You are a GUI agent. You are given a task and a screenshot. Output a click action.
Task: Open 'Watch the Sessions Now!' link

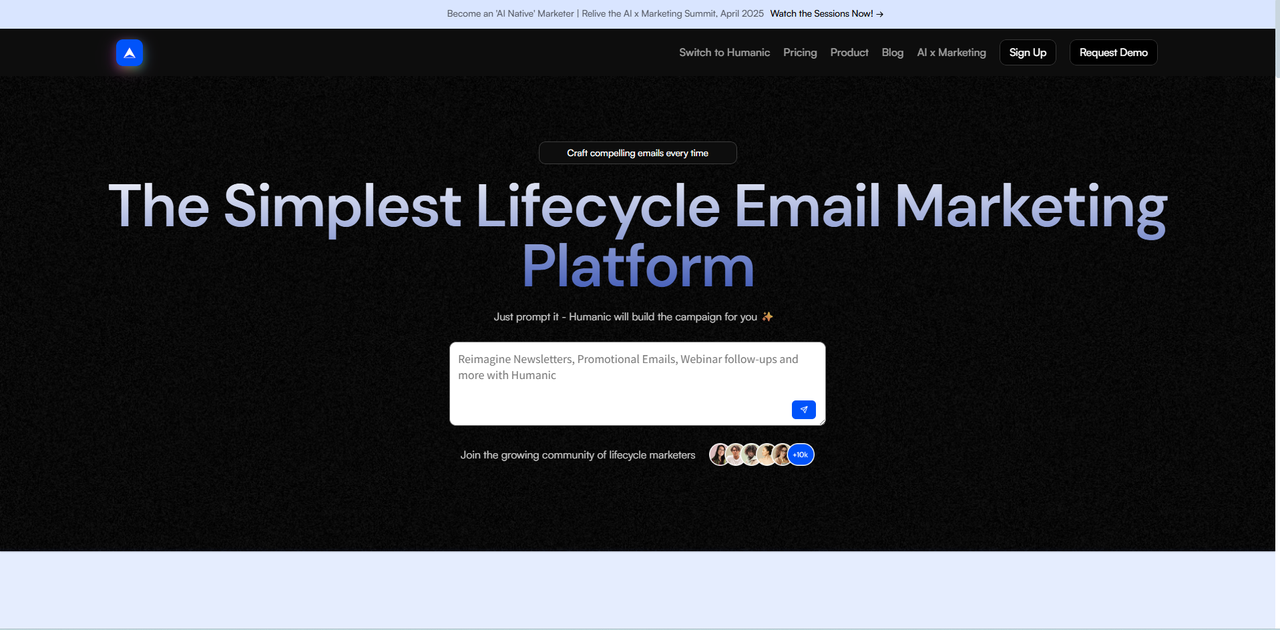click(x=827, y=14)
